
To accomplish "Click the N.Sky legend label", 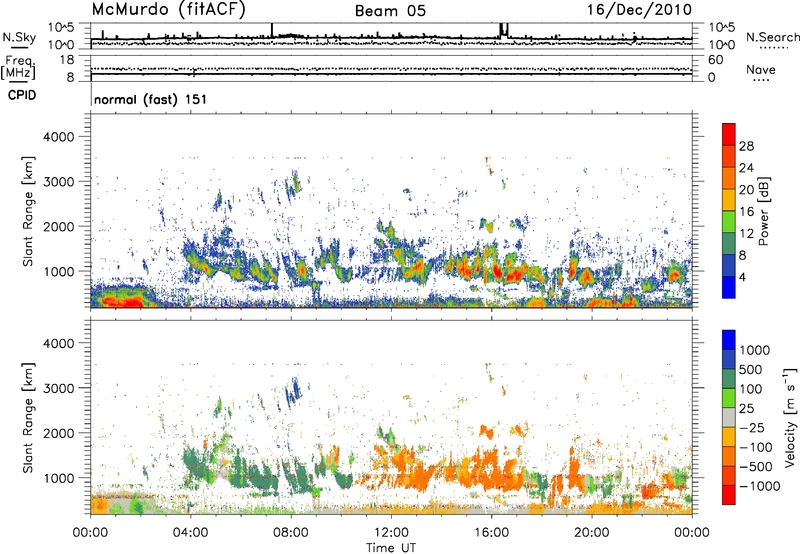I will (19, 37).
